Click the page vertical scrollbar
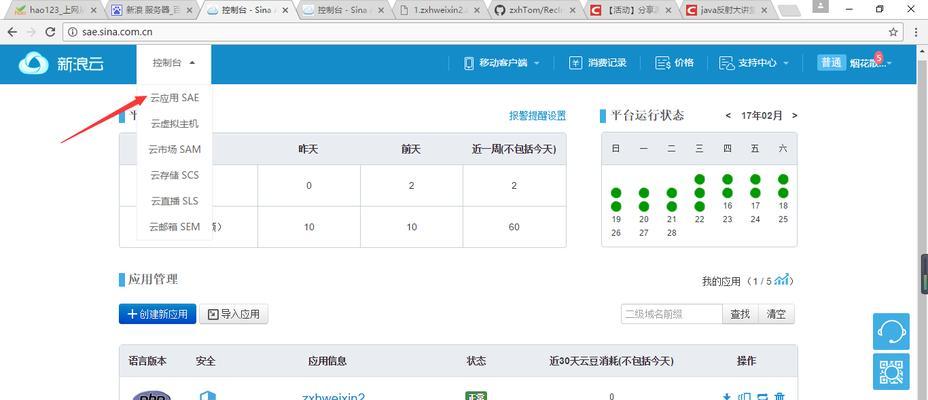The height and width of the screenshot is (400, 928). click(923, 222)
